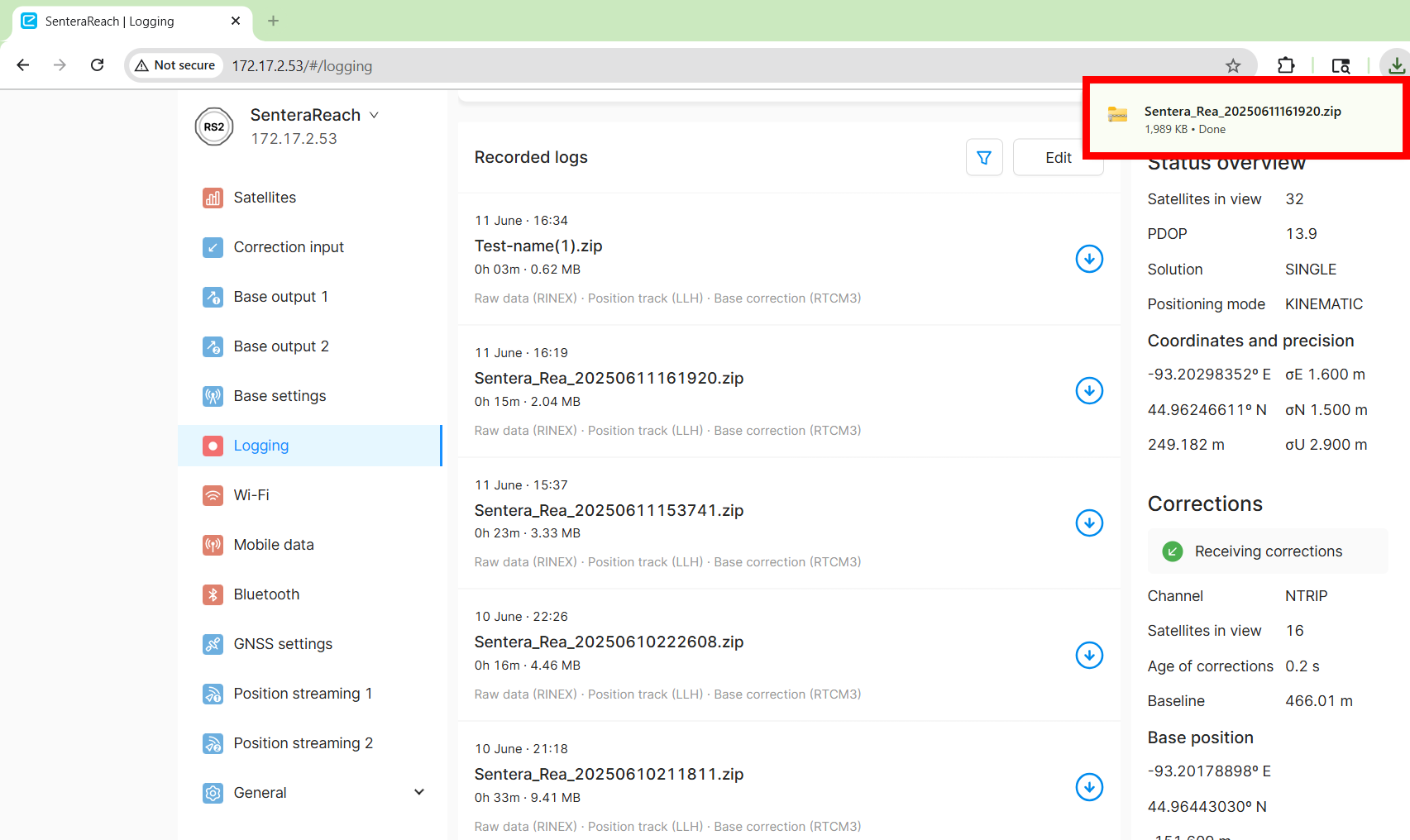The height and width of the screenshot is (840, 1410).
Task: Open the browser extensions puzzle icon
Action: point(1286,65)
